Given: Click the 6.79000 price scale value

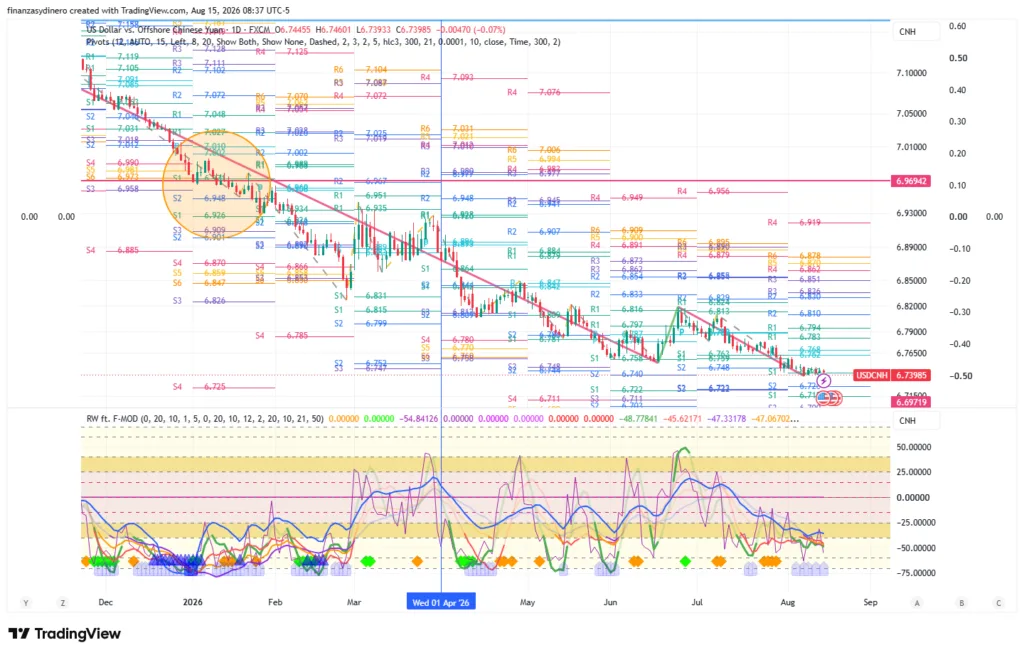Looking at the screenshot, I should [911, 332].
